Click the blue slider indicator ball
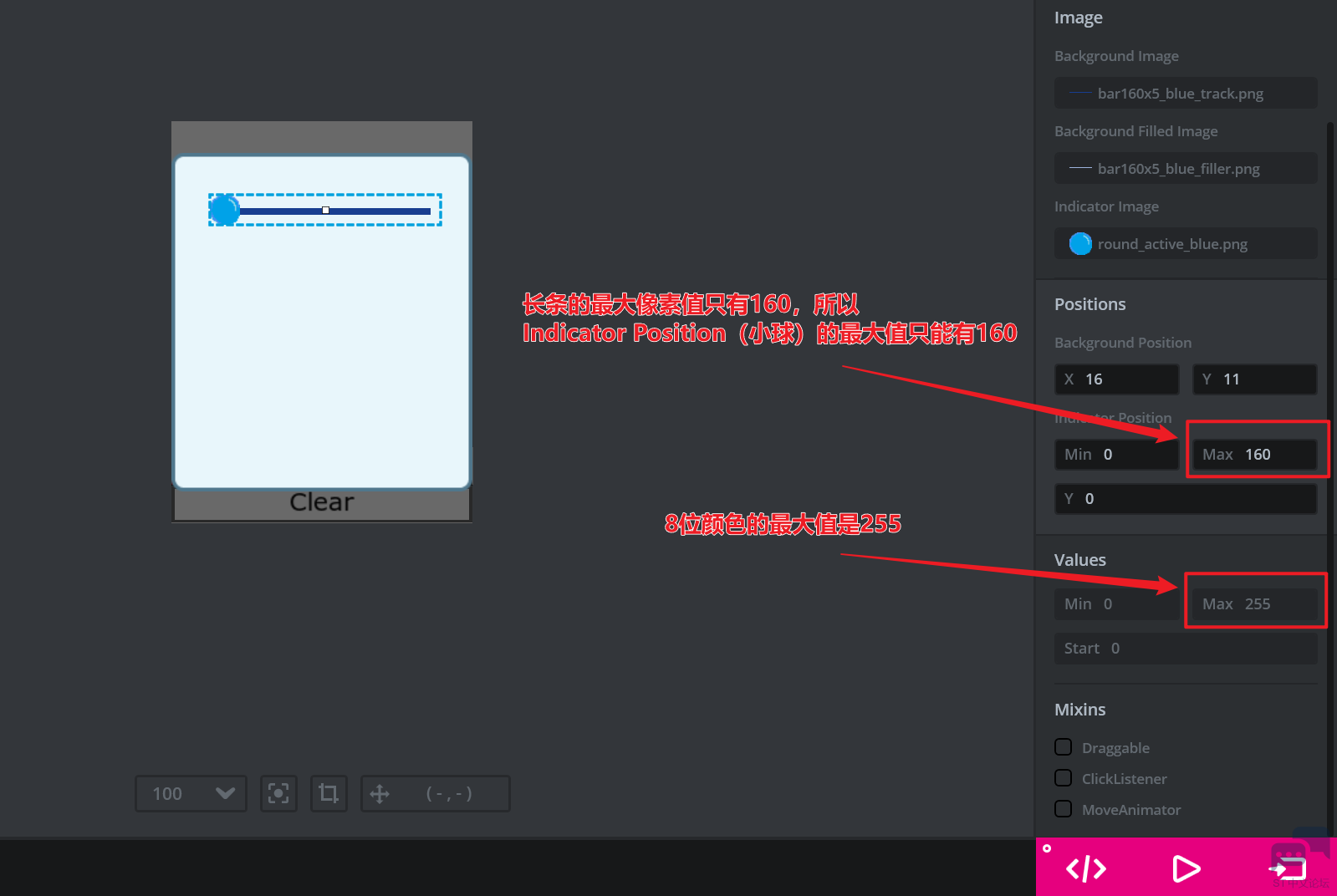The image size is (1337, 896). (x=224, y=211)
